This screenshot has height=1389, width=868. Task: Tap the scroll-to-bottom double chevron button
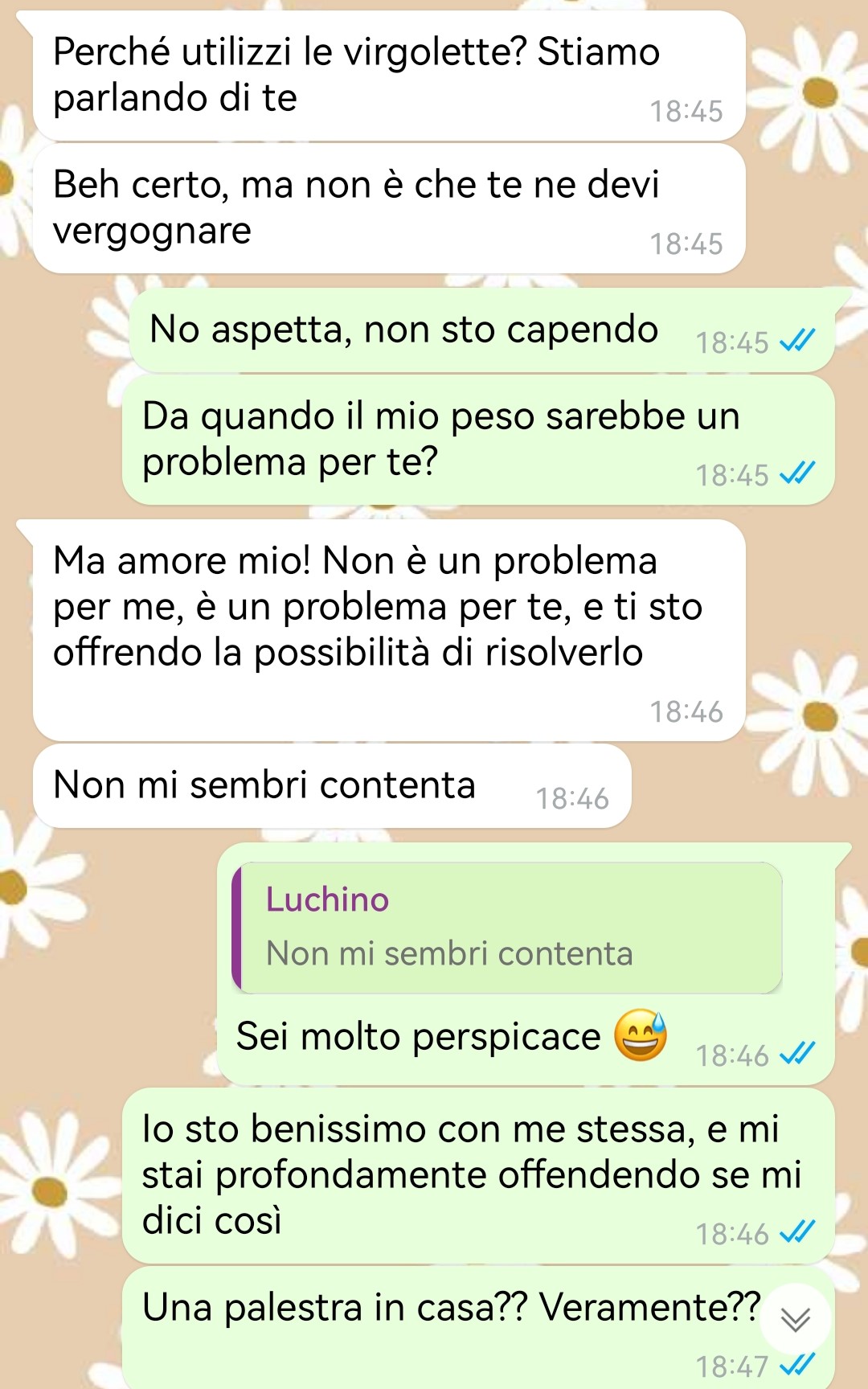coord(795,1319)
